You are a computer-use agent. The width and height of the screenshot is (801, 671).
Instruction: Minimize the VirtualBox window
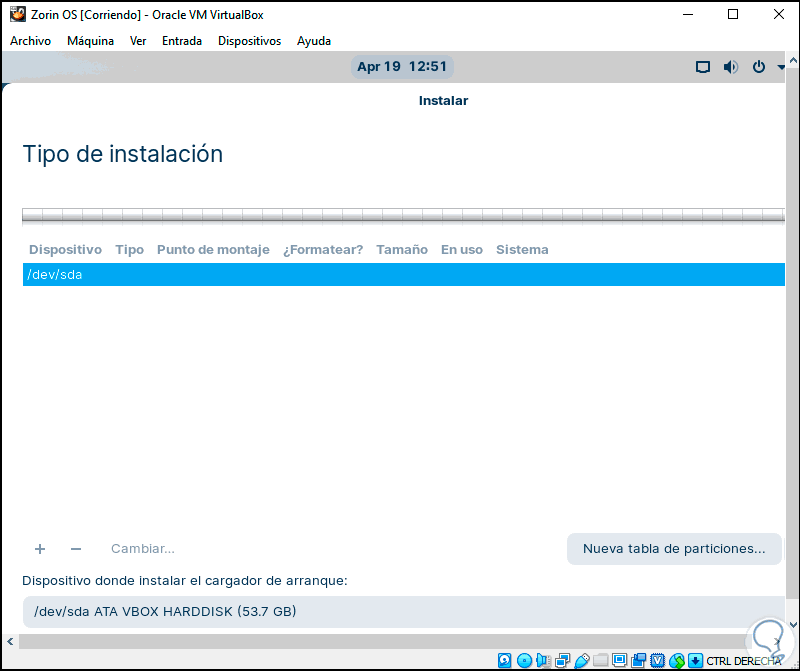click(688, 14)
